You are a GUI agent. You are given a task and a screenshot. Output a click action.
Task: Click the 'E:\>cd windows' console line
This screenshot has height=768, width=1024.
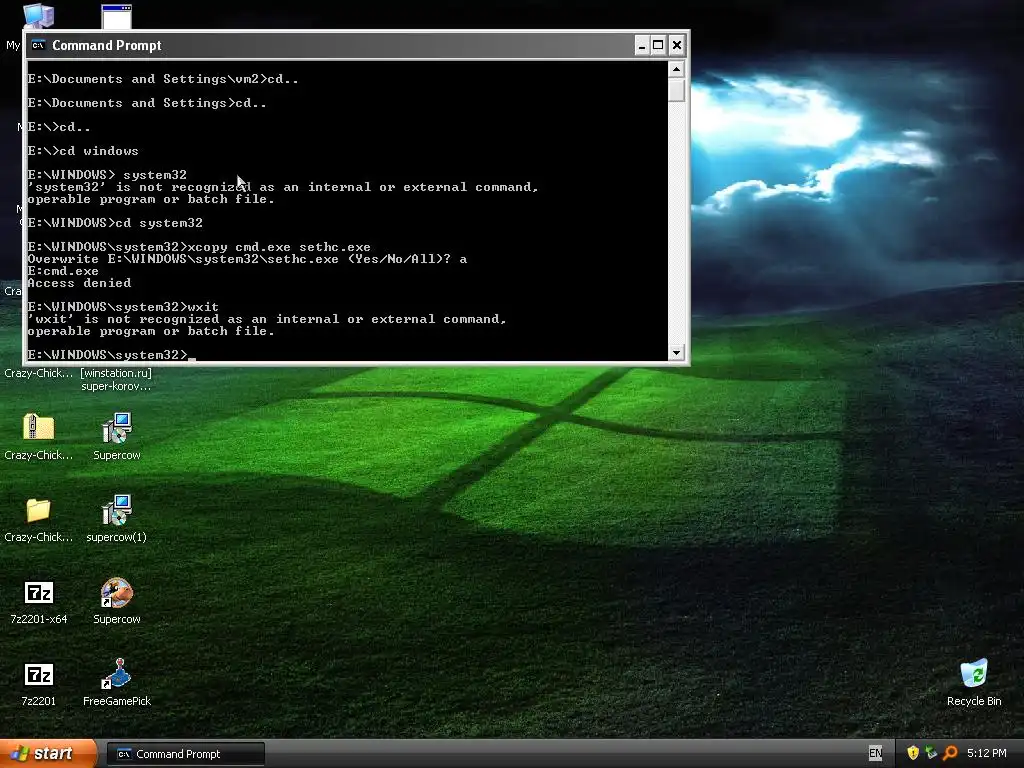pos(83,151)
